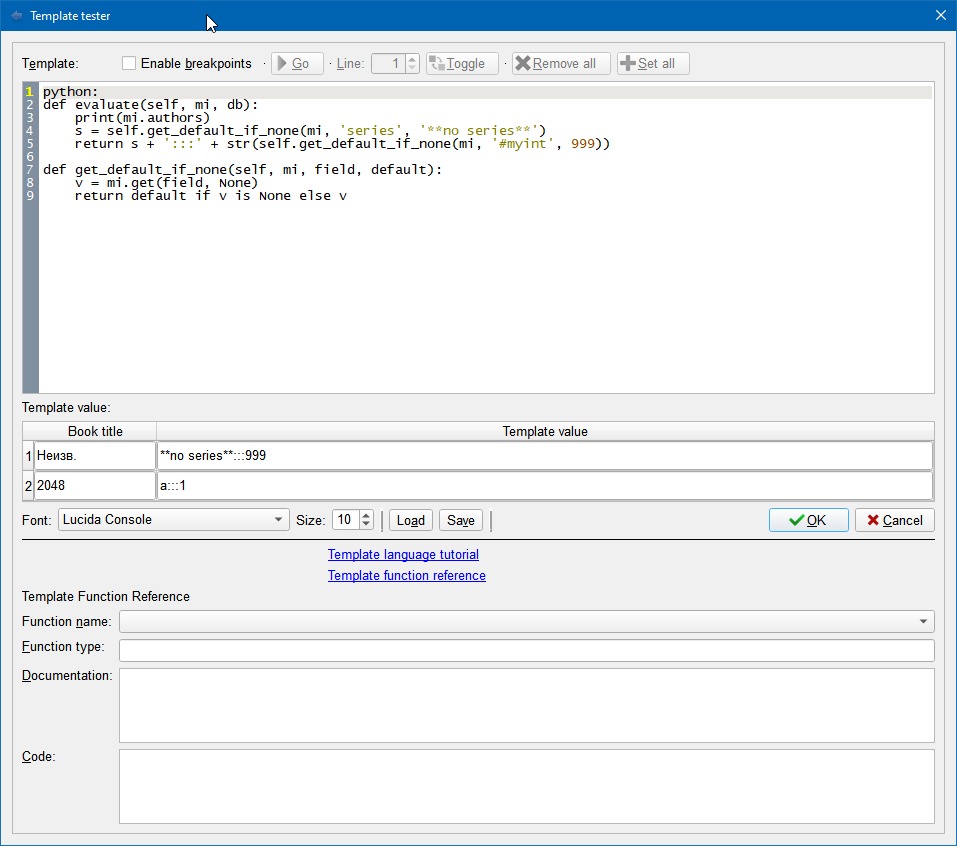The height and width of the screenshot is (846, 957).
Task: Click the Cancel button
Action: 894,520
